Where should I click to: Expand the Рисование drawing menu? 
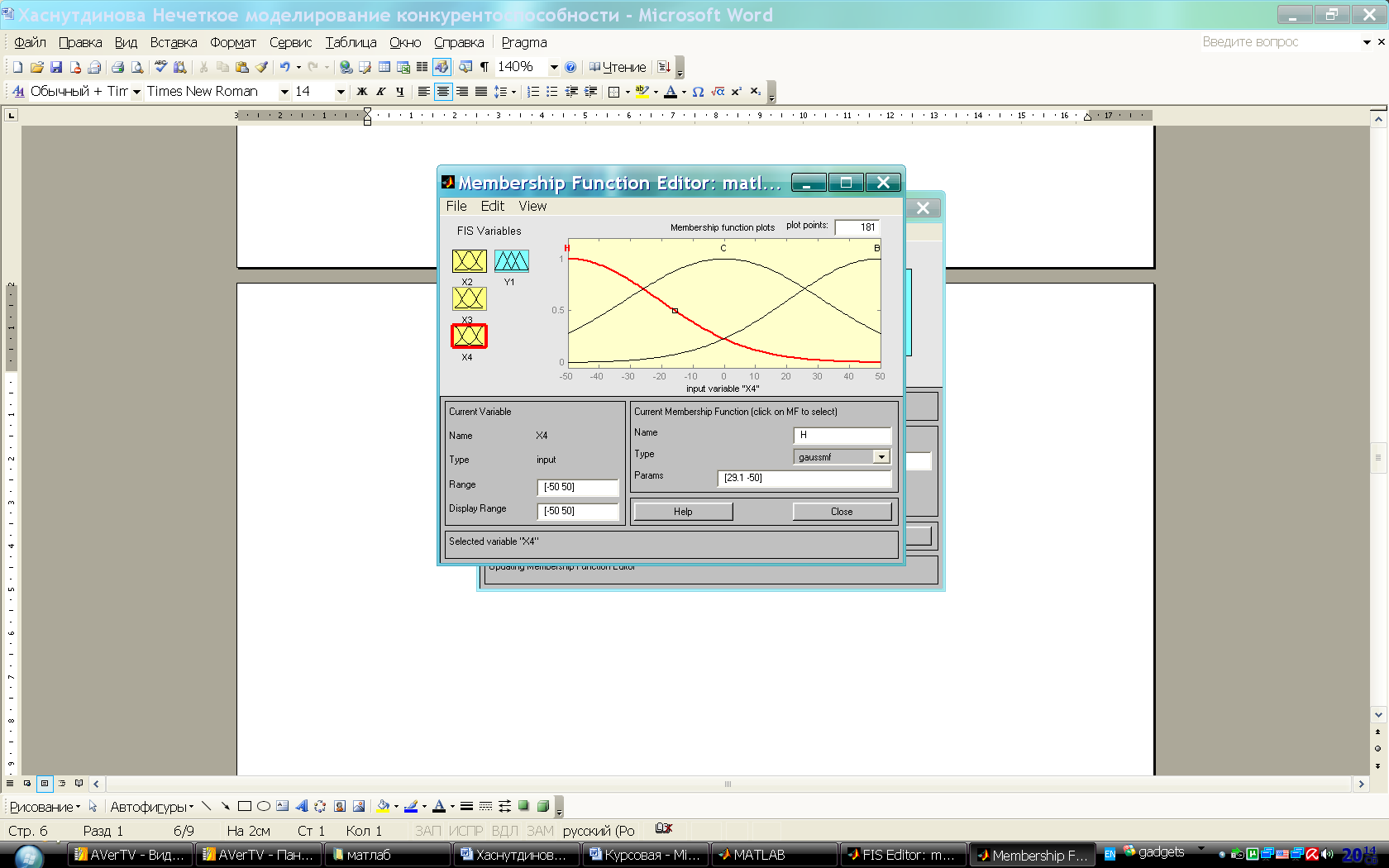(x=45, y=807)
